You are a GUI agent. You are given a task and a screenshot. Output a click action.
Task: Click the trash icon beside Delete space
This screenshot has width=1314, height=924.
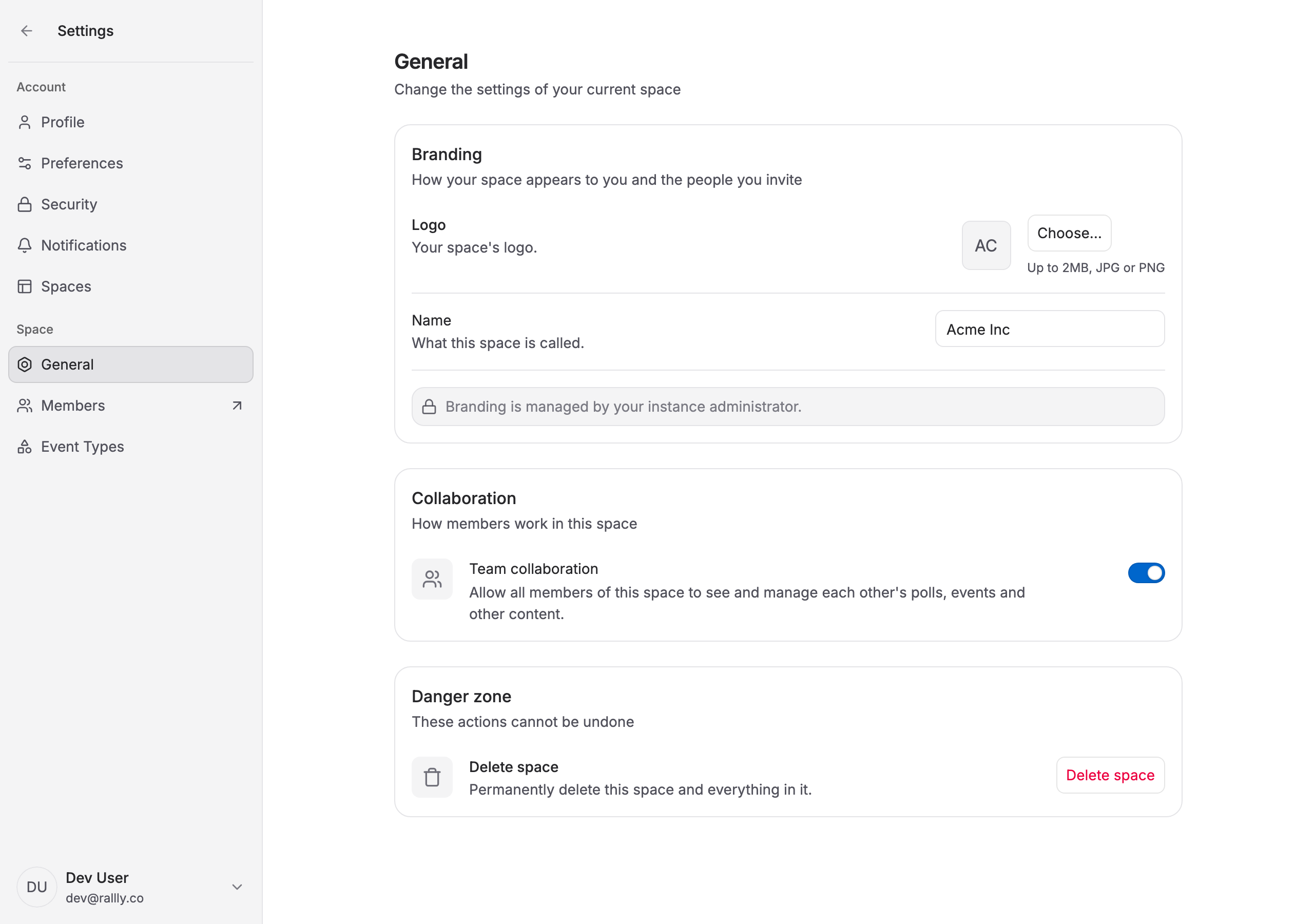point(432,777)
